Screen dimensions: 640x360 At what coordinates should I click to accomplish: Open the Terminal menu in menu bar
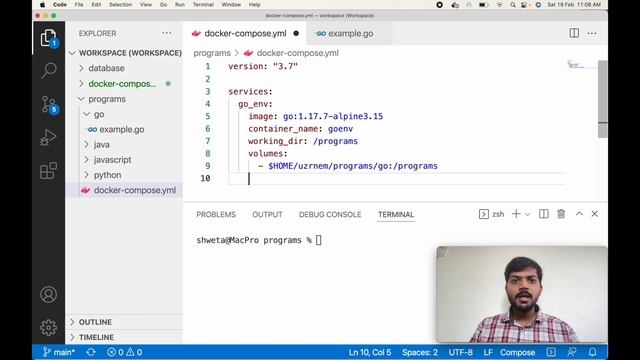(x=203, y=5)
